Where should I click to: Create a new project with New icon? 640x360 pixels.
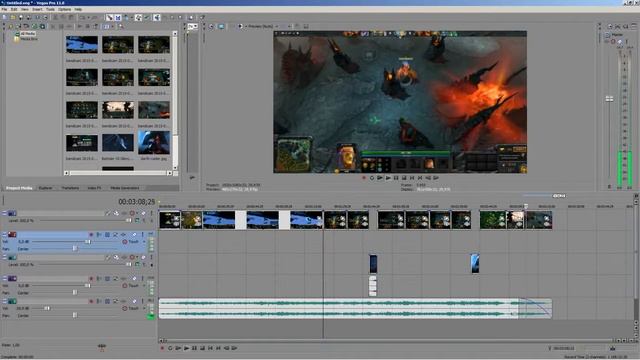click(x=4, y=18)
